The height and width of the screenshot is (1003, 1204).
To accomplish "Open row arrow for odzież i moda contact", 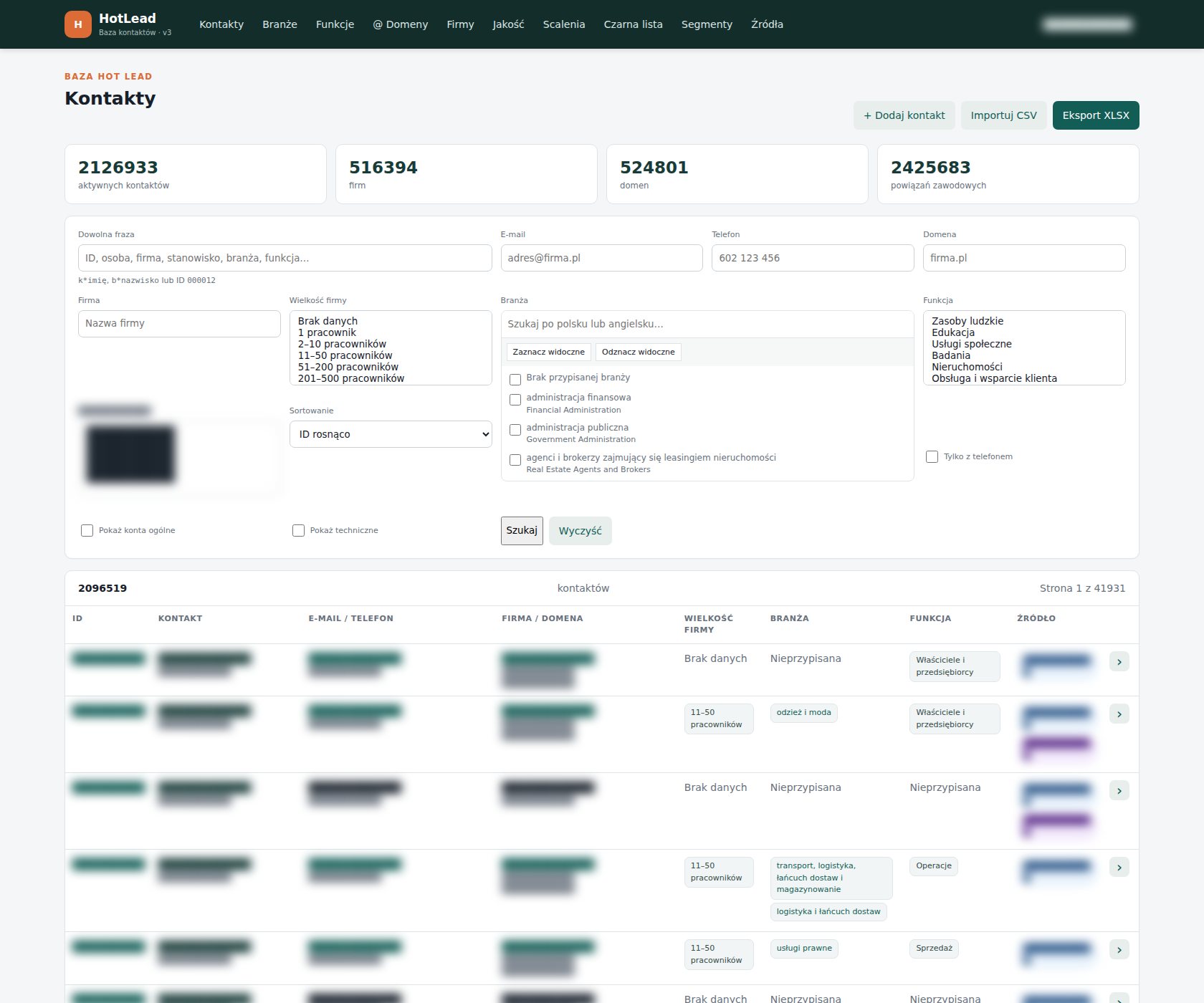I will pyautogui.click(x=1119, y=714).
